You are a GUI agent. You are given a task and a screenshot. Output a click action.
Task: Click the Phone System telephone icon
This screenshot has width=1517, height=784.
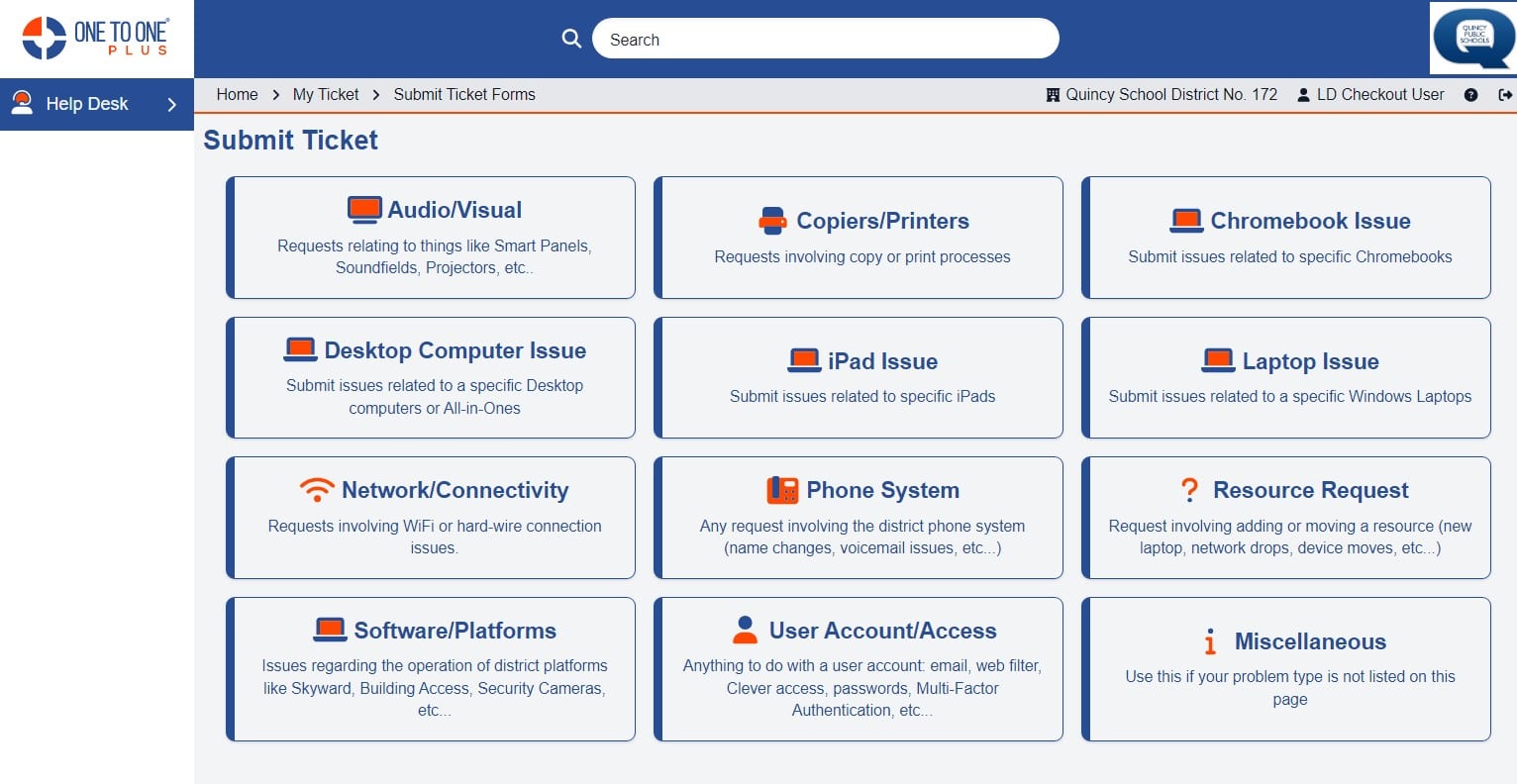(782, 490)
